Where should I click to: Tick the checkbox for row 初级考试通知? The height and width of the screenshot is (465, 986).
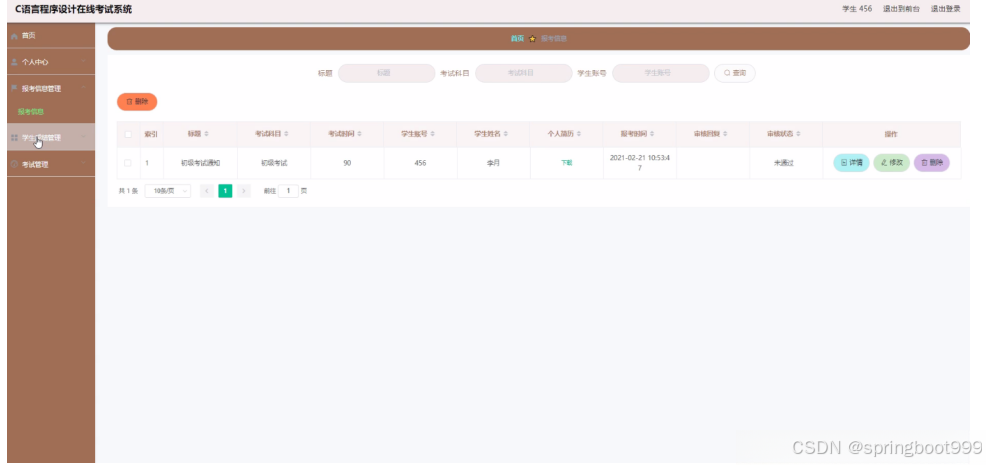[128, 163]
